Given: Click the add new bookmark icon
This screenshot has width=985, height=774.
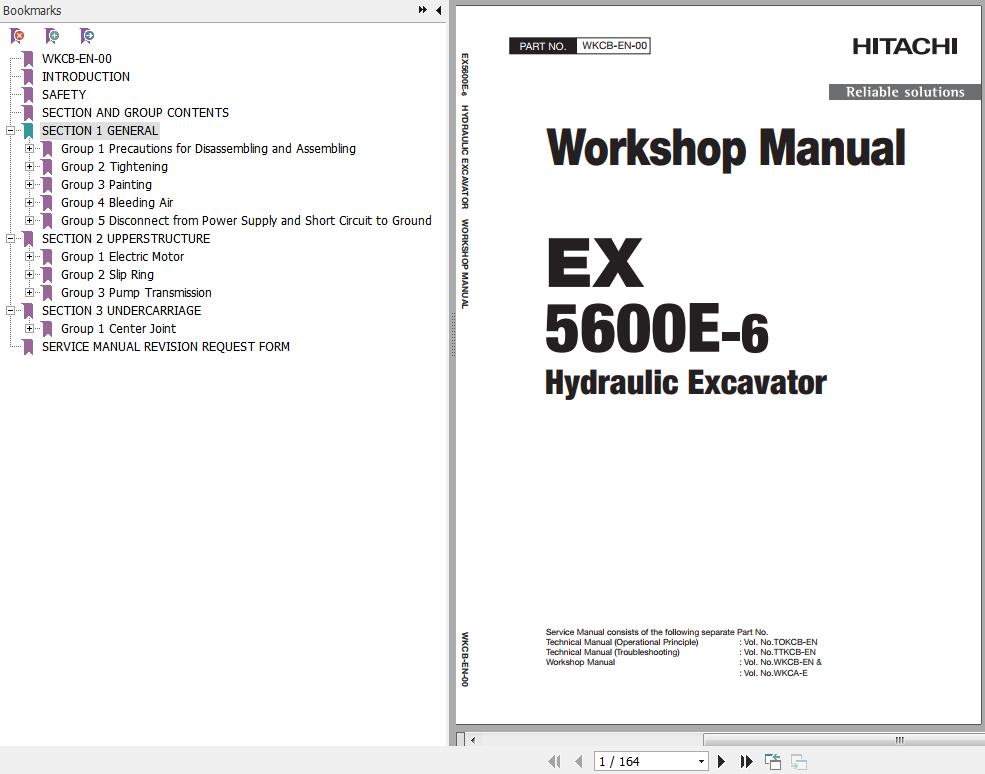Looking at the screenshot, I should (52, 36).
